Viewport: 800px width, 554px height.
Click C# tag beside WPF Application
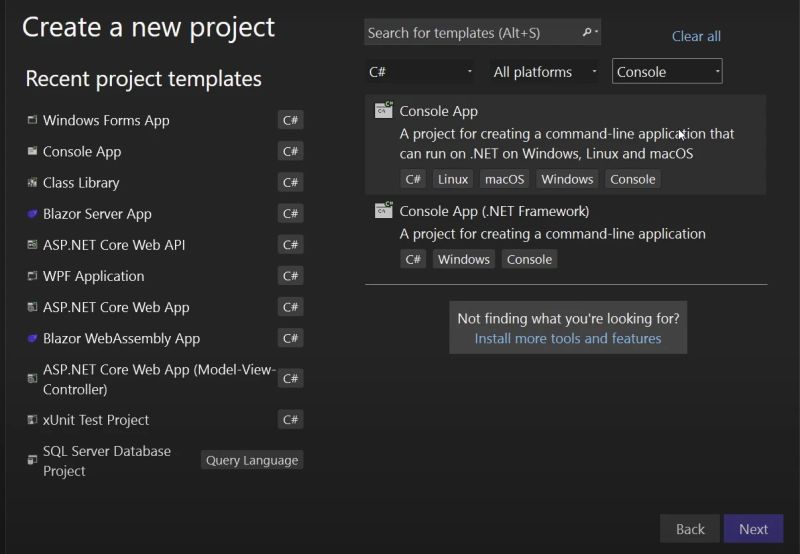290,276
